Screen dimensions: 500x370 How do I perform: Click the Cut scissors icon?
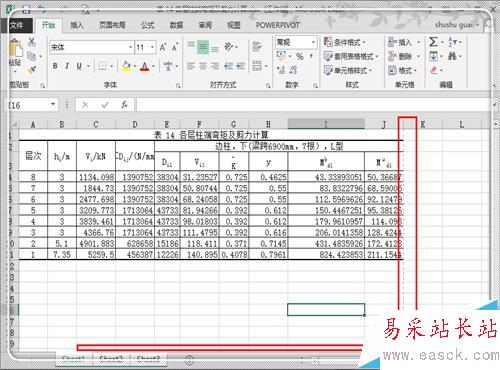(32, 42)
